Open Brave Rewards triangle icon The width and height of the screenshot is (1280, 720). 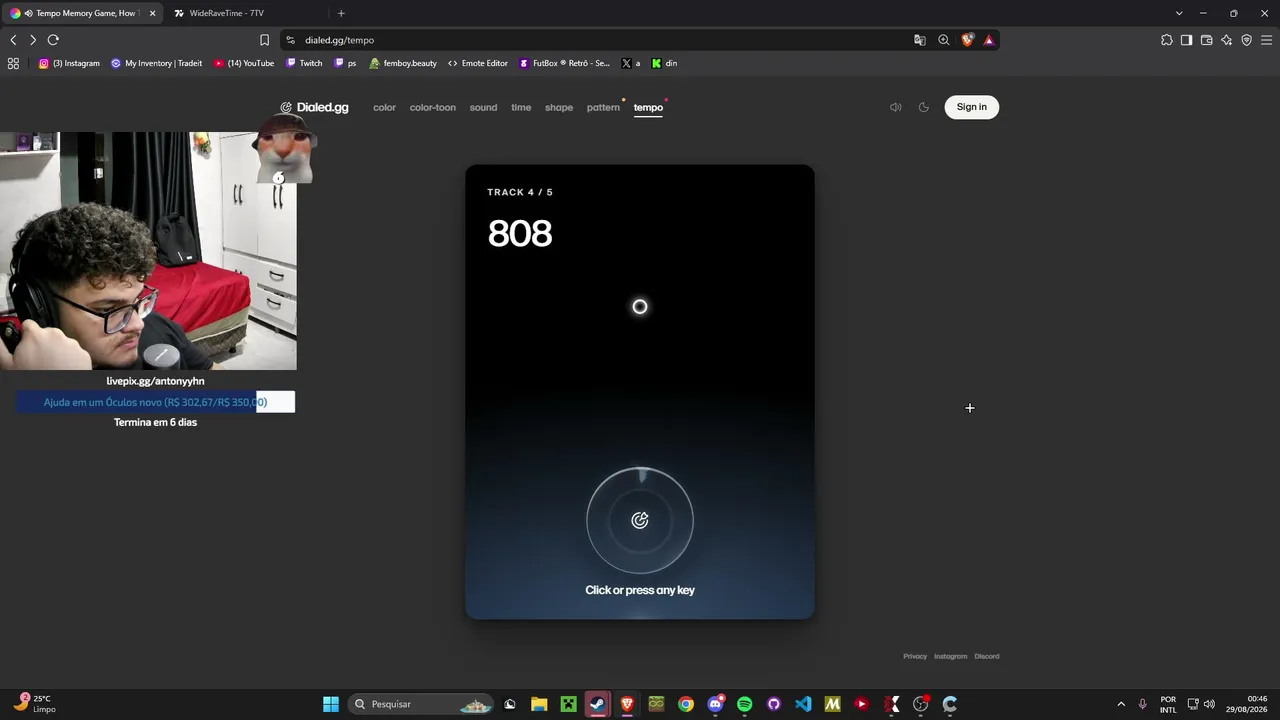pyautogui.click(x=988, y=40)
